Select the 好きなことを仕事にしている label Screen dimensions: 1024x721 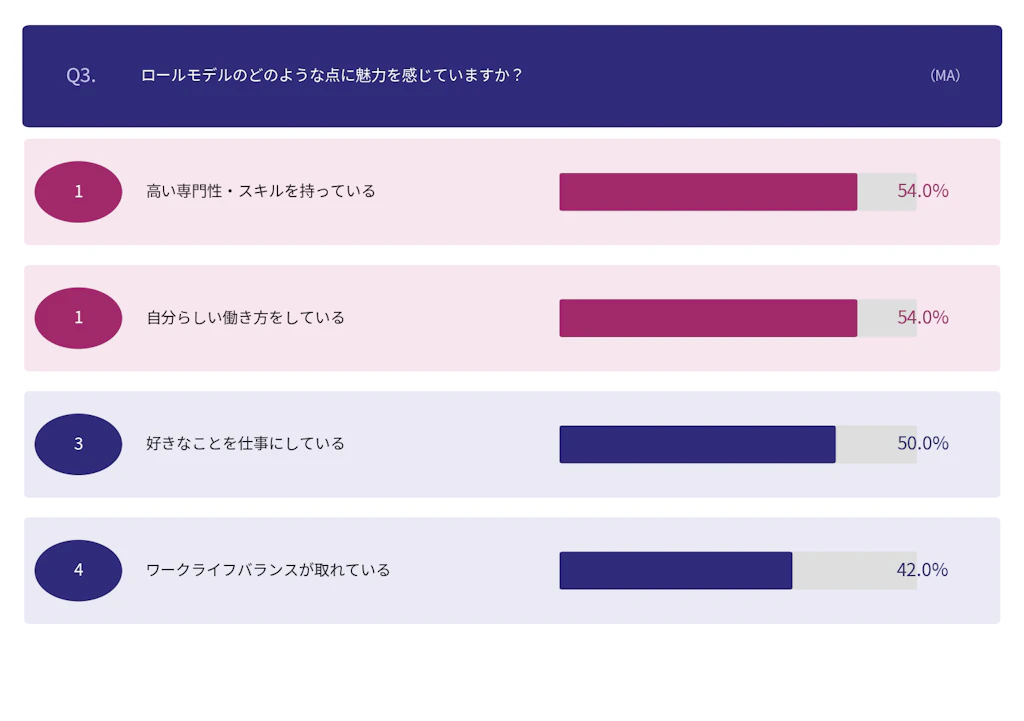click(245, 444)
